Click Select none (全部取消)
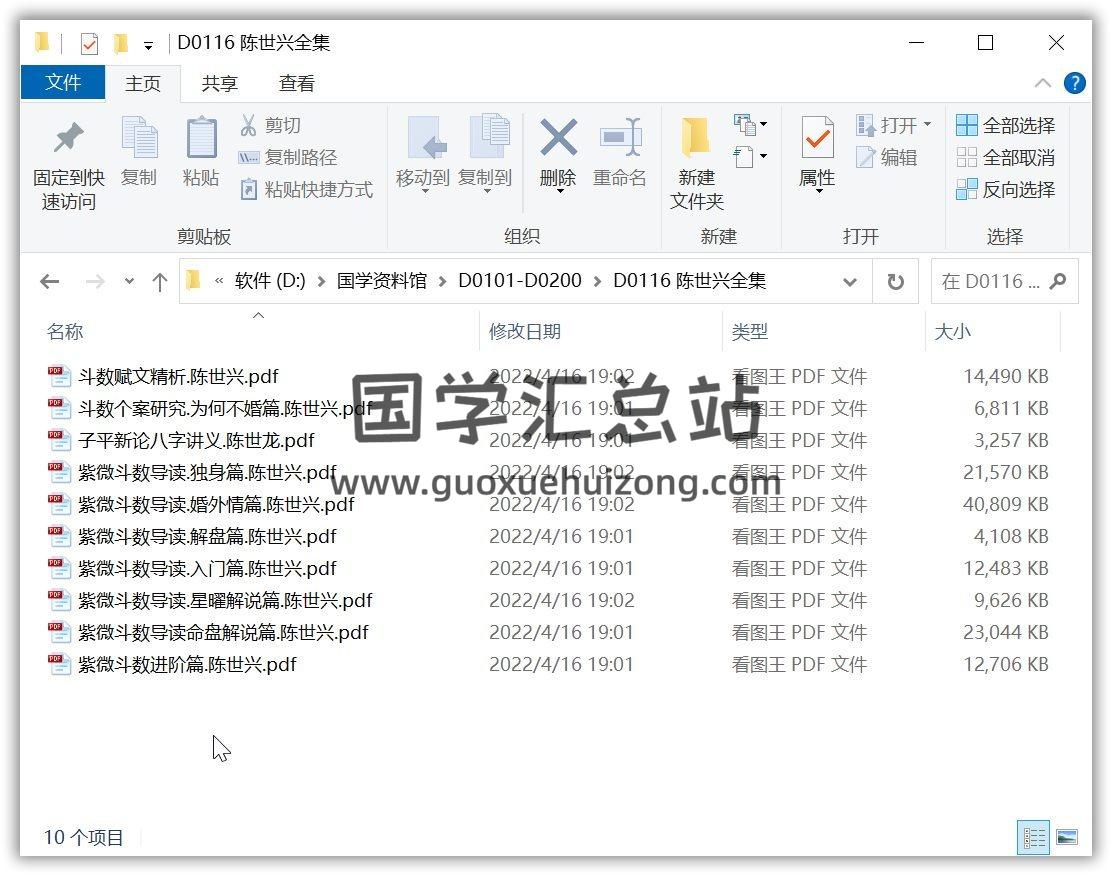Screen dimensions: 1112x876 pyautogui.click(x=1005, y=157)
